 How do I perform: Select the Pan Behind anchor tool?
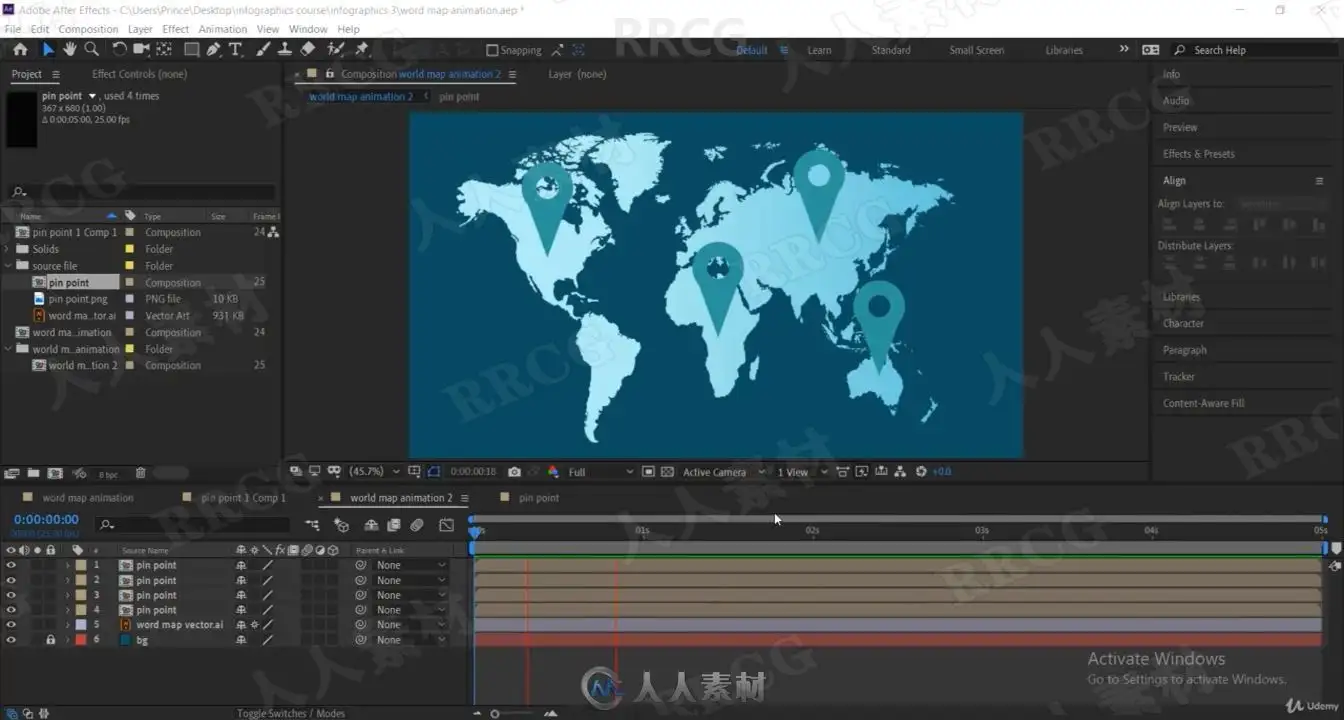164,49
